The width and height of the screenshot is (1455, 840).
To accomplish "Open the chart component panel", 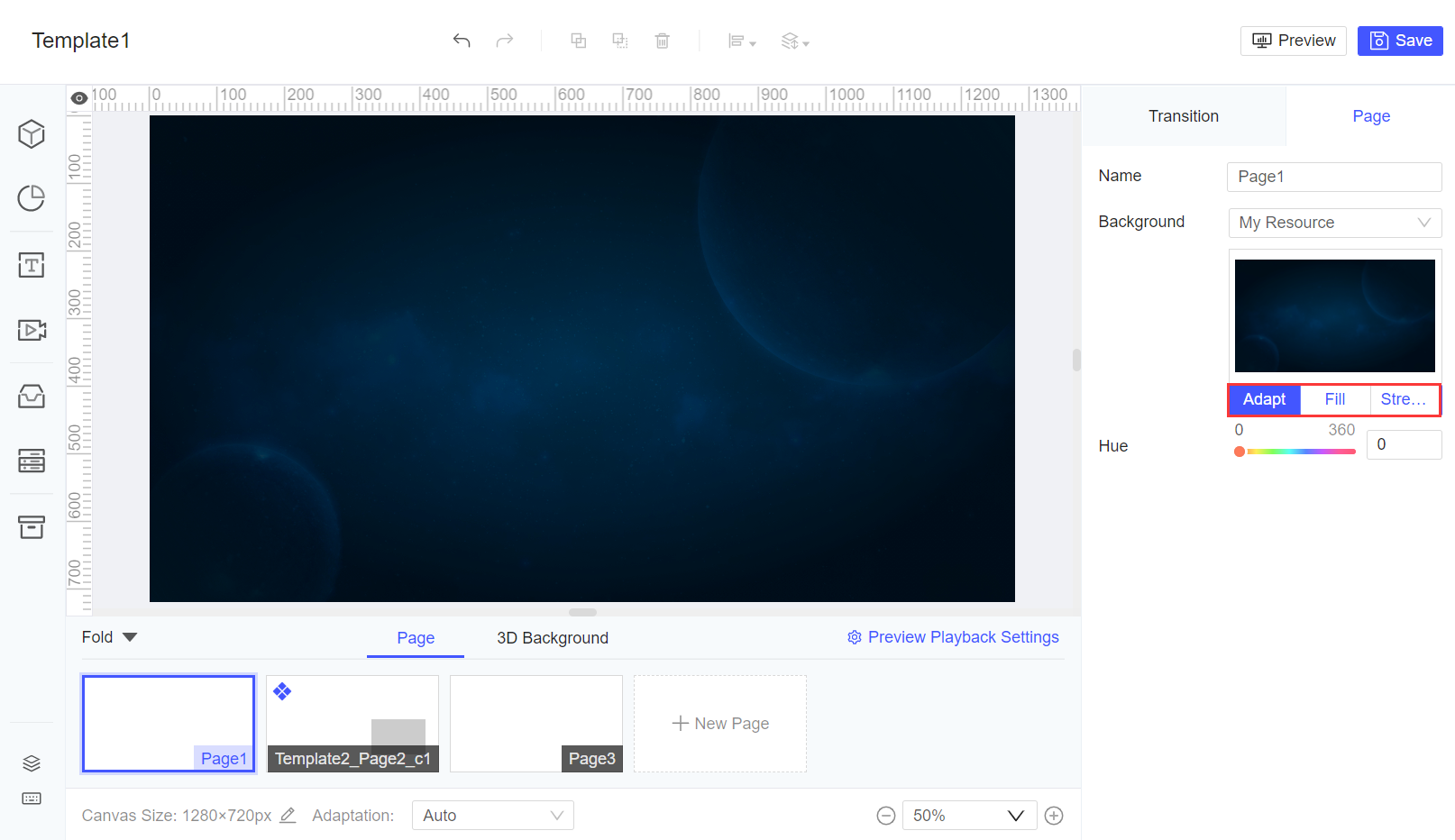I will [x=32, y=198].
